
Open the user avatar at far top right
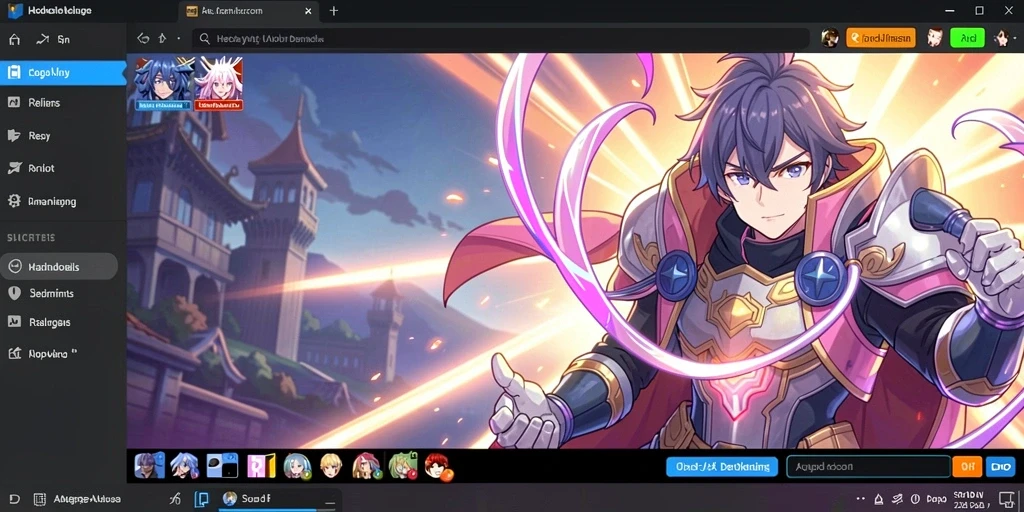click(1002, 38)
